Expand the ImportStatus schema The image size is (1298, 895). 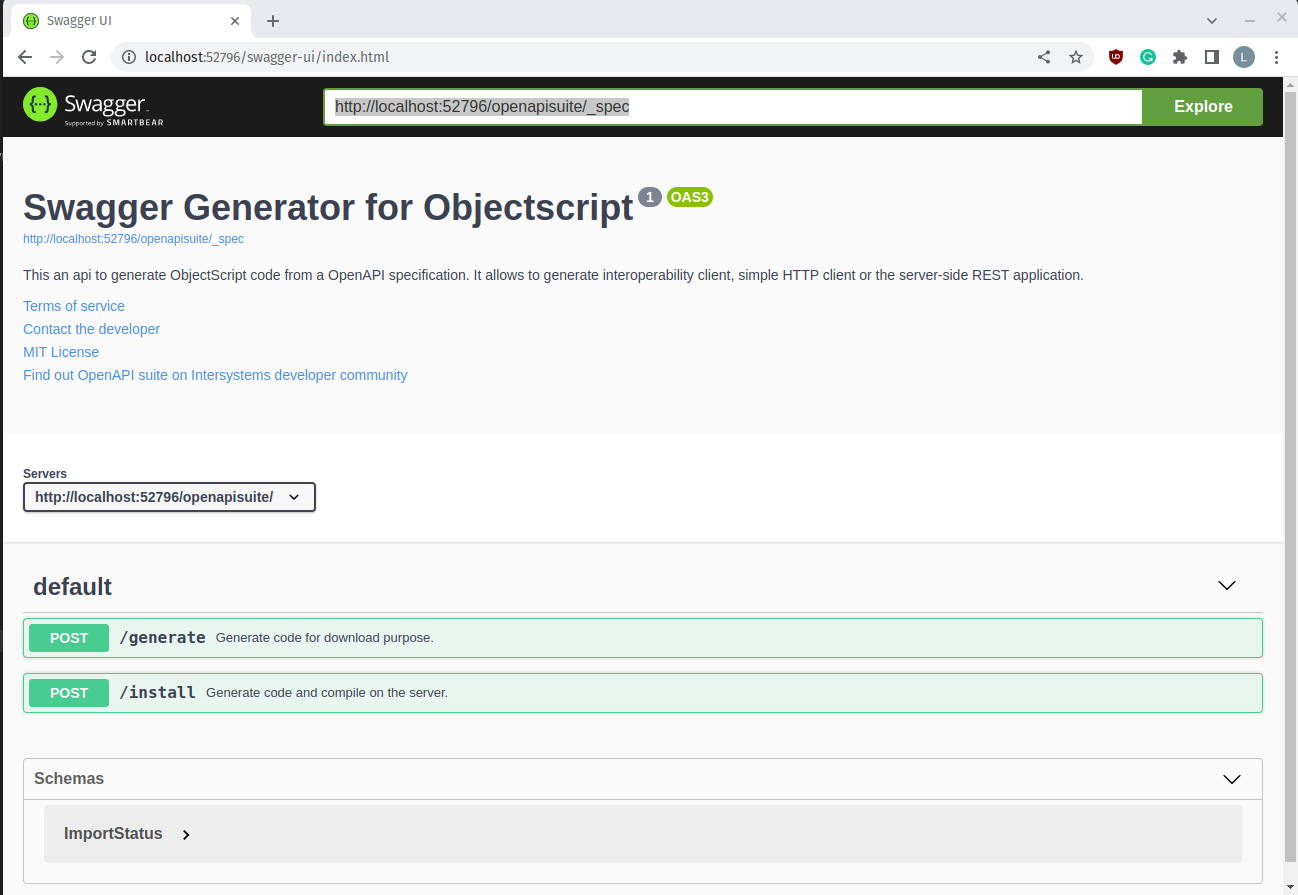[x=186, y=834]
